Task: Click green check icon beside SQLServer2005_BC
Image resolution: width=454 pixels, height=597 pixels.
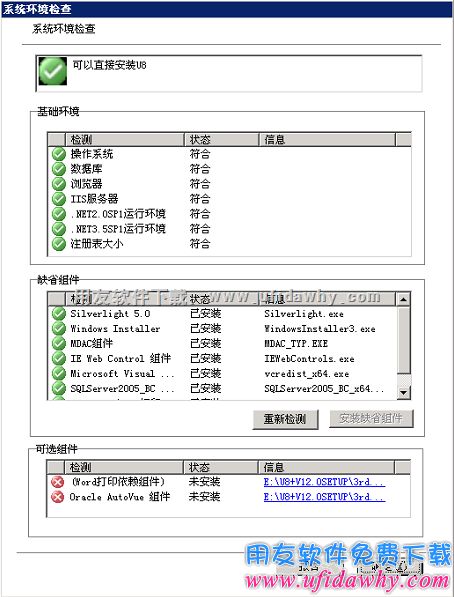Action: click(59, 388)
